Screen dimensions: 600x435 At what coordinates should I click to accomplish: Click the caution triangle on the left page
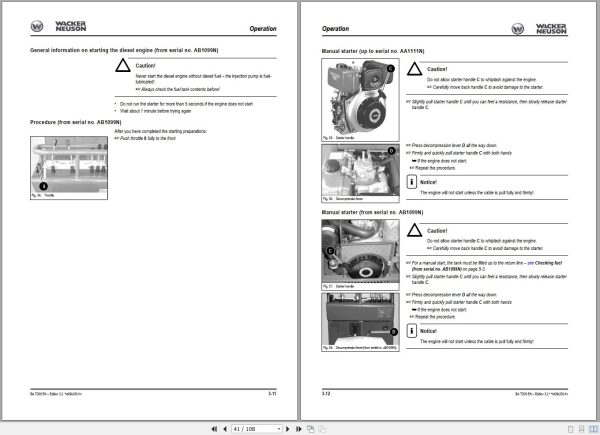coord(123,65)
